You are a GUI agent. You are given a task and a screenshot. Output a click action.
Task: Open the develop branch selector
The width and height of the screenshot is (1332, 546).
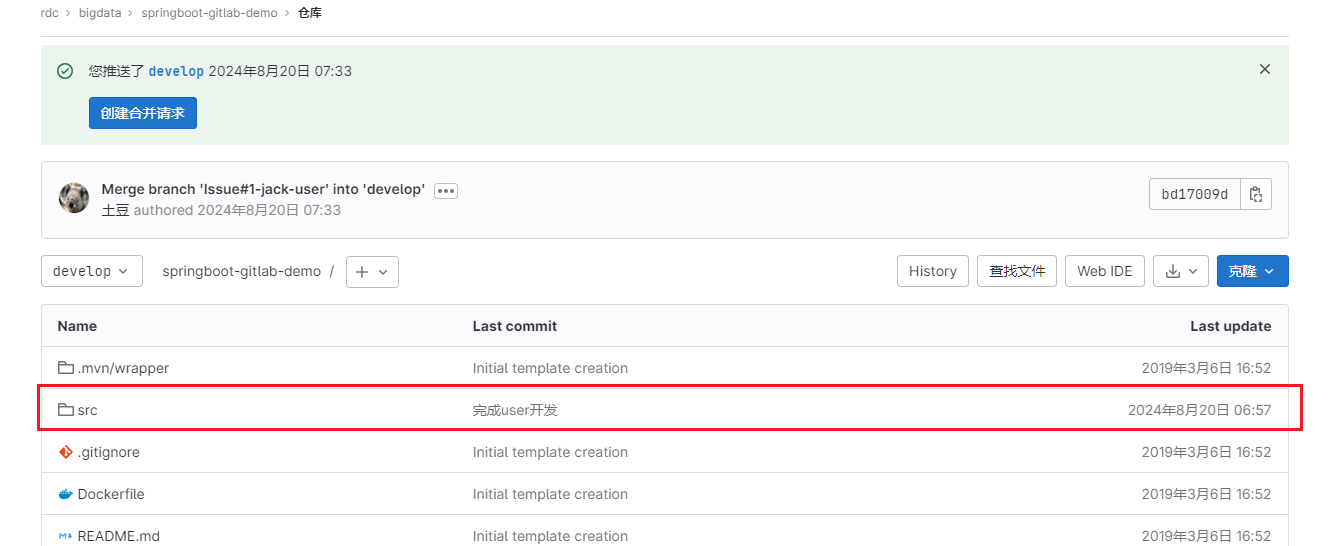click(x=91, y=271)
